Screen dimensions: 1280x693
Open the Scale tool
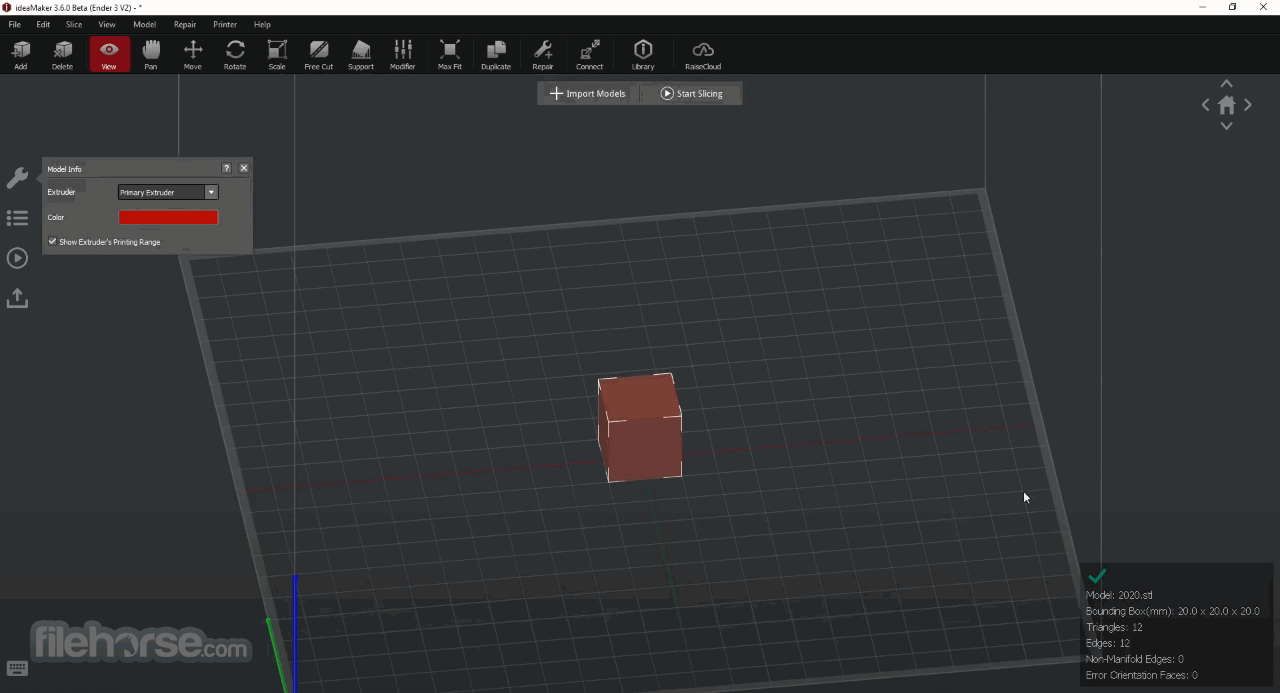click(x=277, y=54)
